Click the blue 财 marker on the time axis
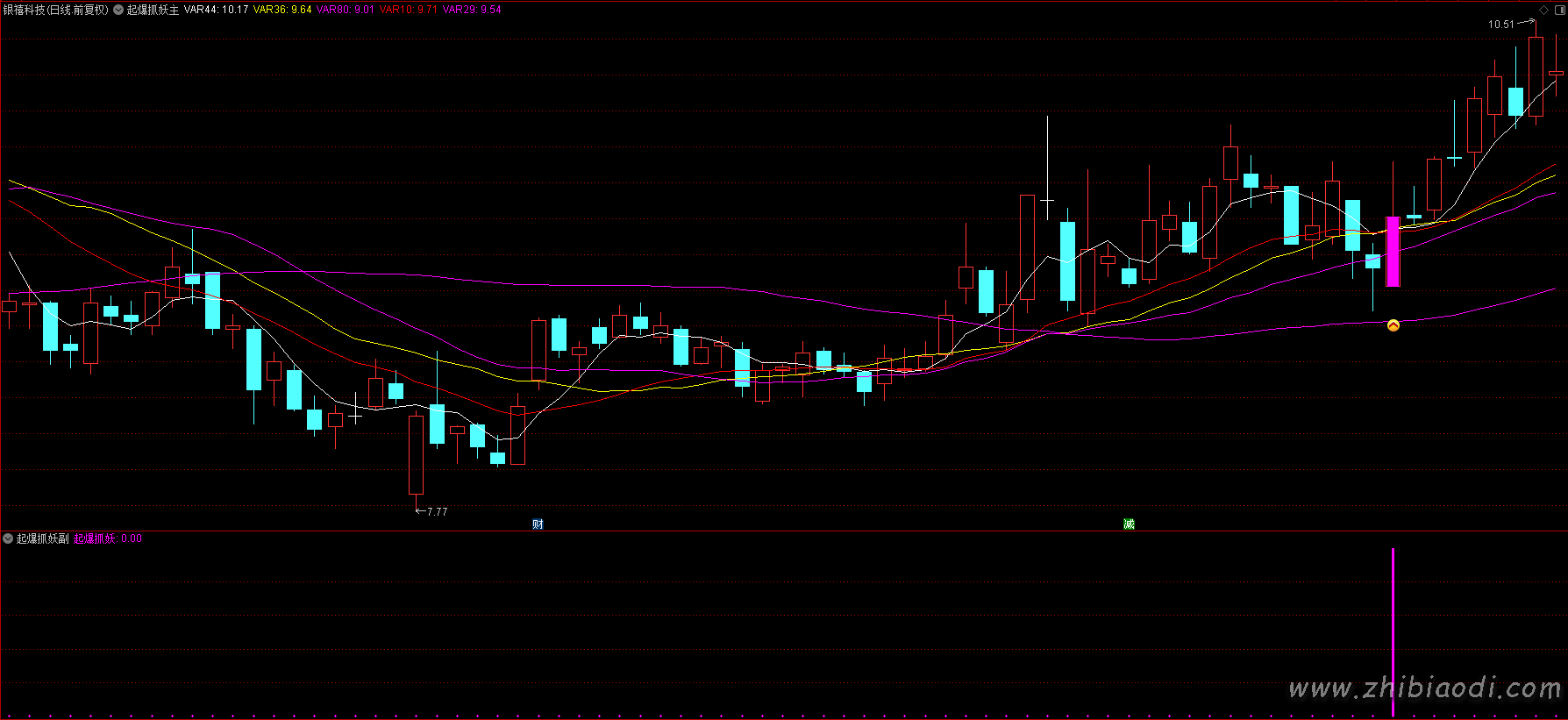1568x720 pixels. [x=538, y=524]
